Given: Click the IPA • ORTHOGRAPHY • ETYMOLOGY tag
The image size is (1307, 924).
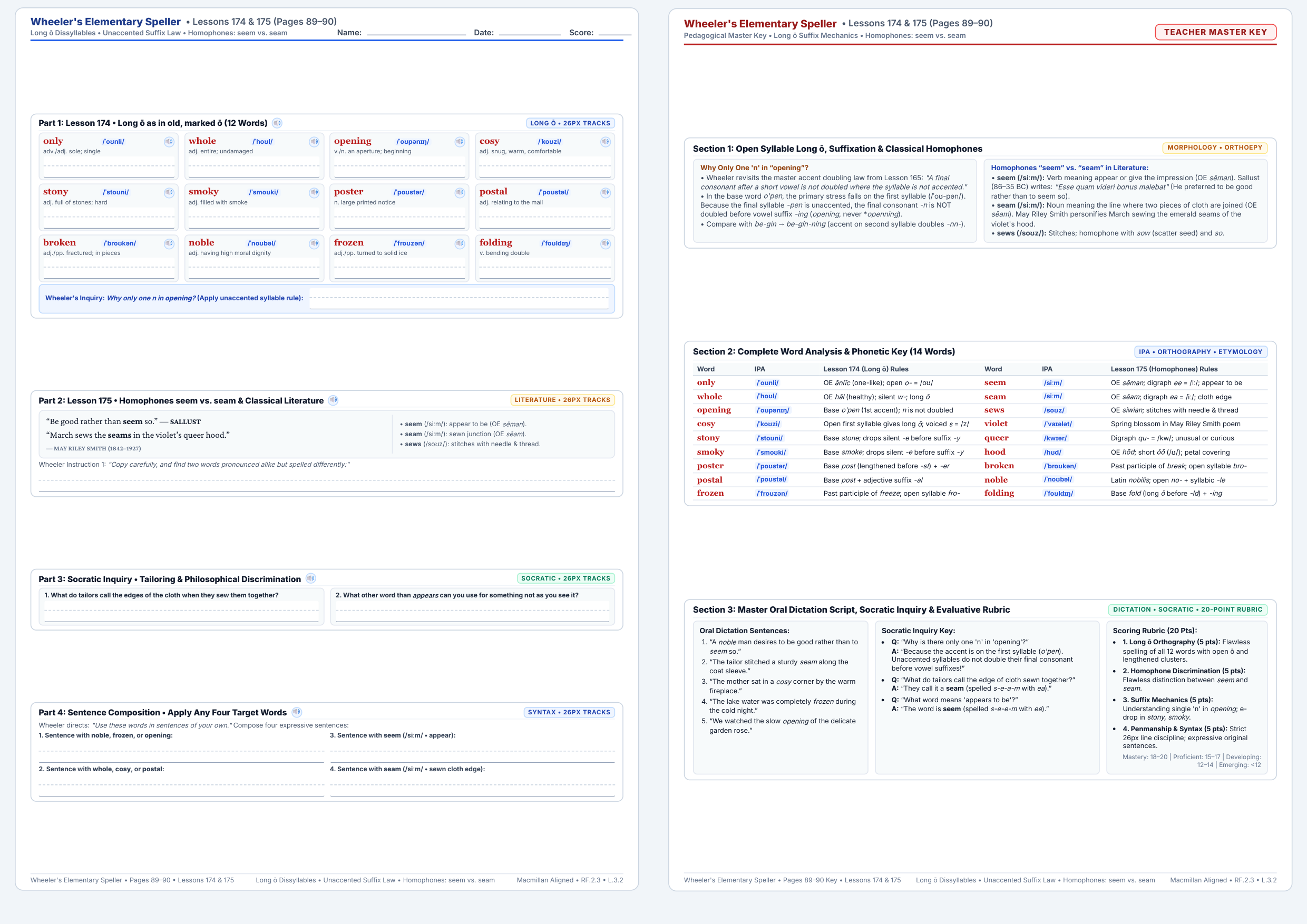Looking at the screenshot, I should [x=1201, y=351].
